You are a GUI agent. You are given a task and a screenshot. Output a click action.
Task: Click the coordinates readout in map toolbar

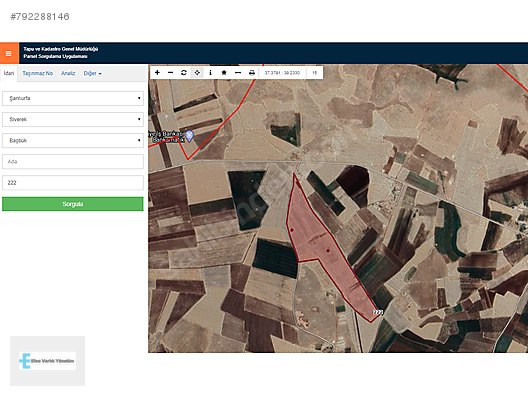tap(282, 73)
